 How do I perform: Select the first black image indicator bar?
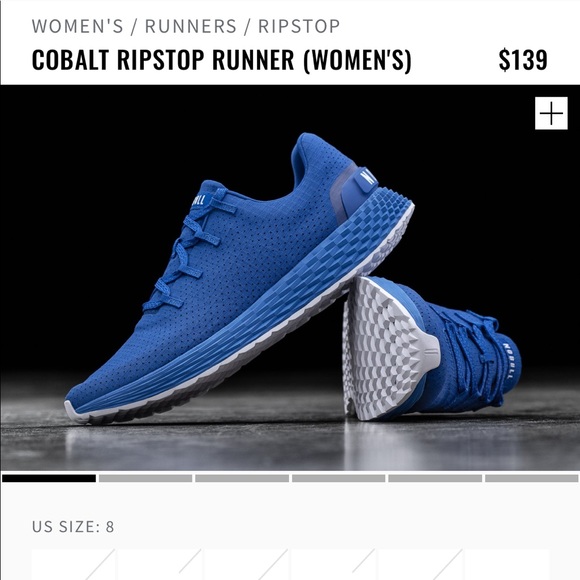tap(49, 479)
